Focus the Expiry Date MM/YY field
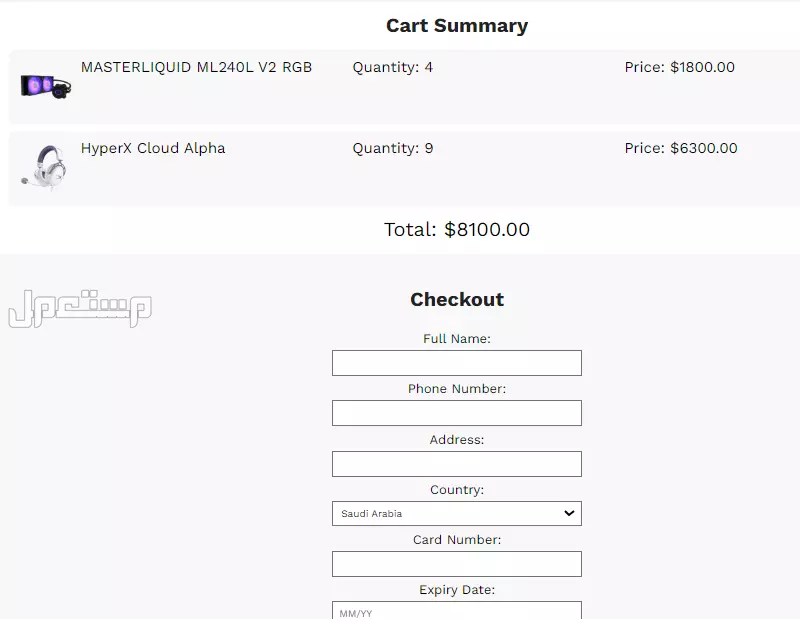Viewport: 800px width, 619px height. pos(456,611)
